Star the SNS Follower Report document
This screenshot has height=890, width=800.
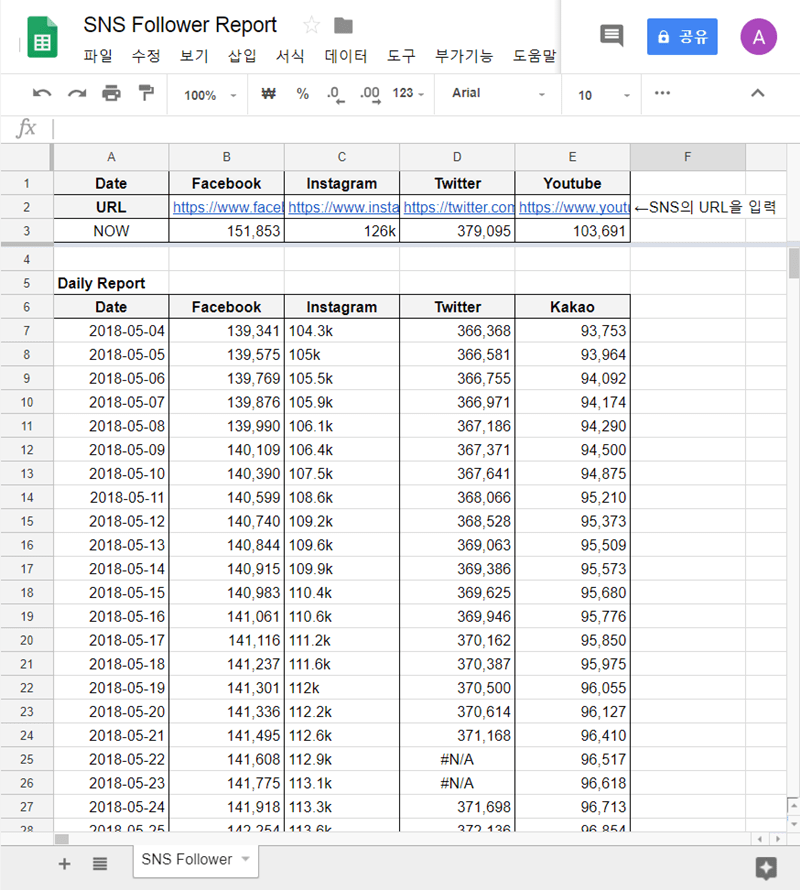(x=311, y=25)
